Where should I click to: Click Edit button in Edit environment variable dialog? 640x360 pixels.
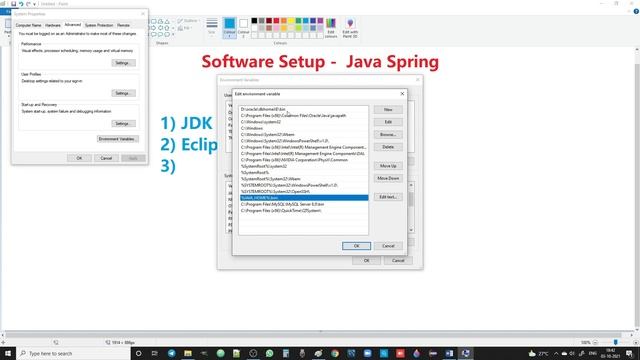click(x=388, y=122)
